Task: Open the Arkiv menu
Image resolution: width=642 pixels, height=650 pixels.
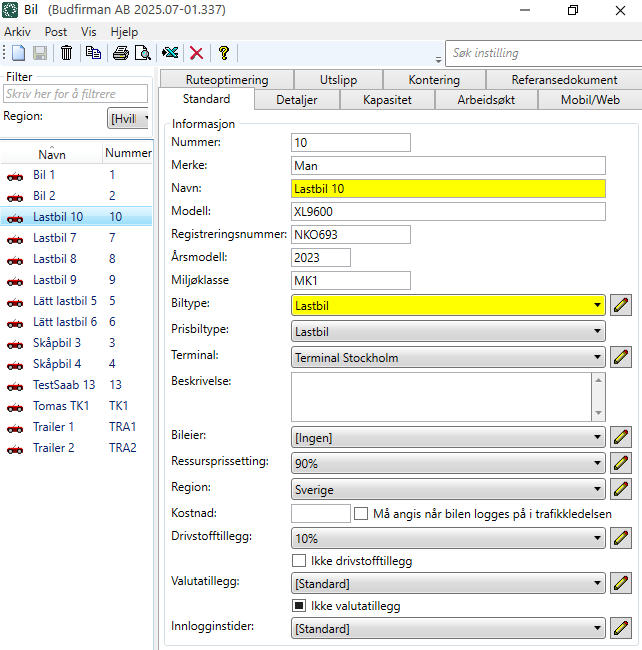Action: coord(18,31)
